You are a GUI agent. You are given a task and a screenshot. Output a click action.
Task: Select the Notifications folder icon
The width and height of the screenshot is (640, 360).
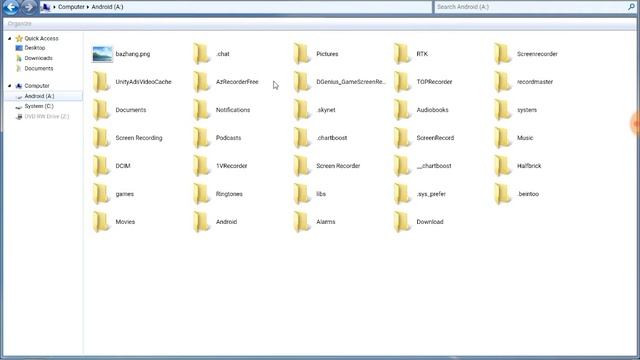coord(201,110)
